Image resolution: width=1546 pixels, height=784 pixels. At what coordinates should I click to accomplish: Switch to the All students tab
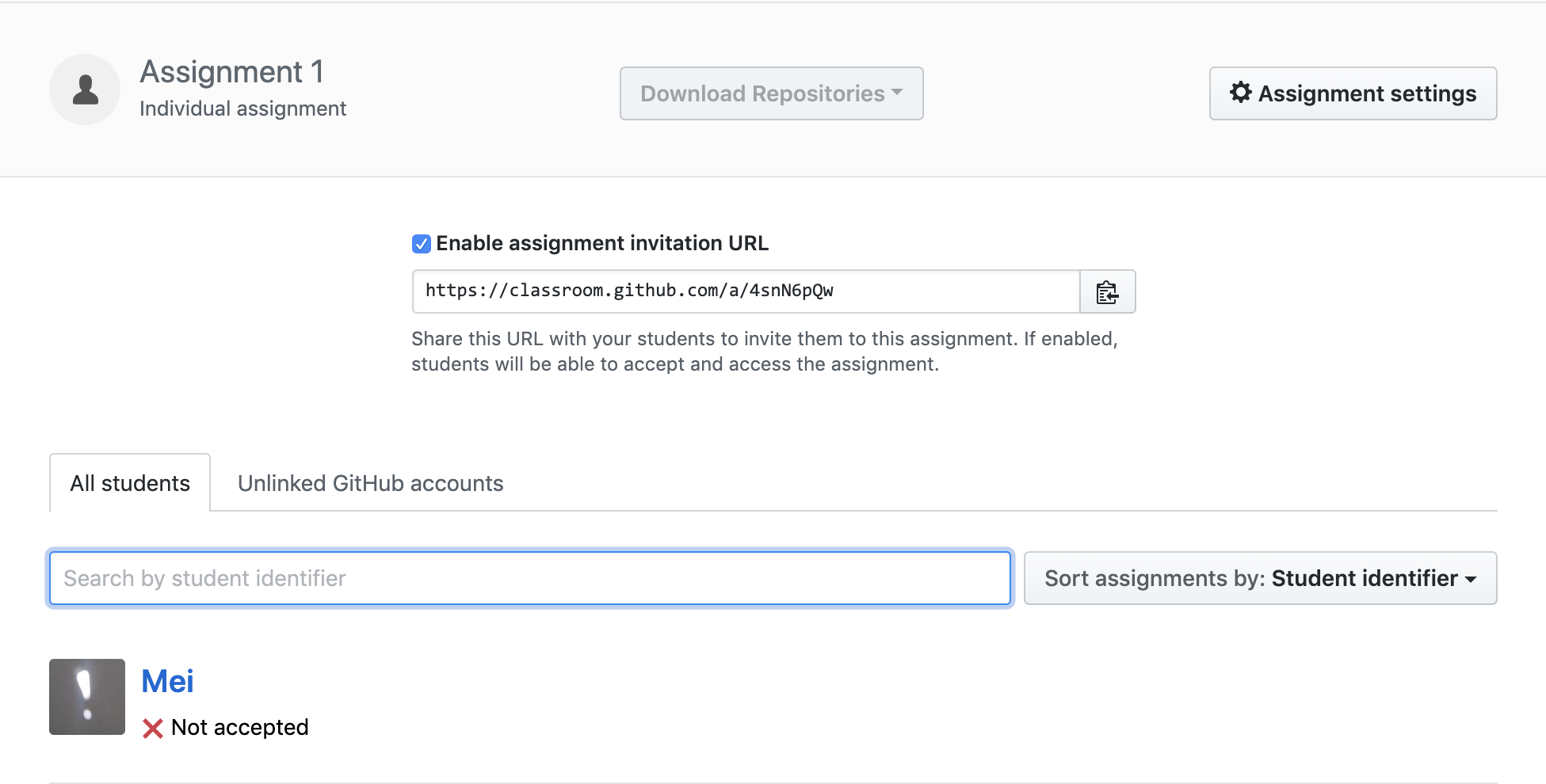tap(130, 483)
